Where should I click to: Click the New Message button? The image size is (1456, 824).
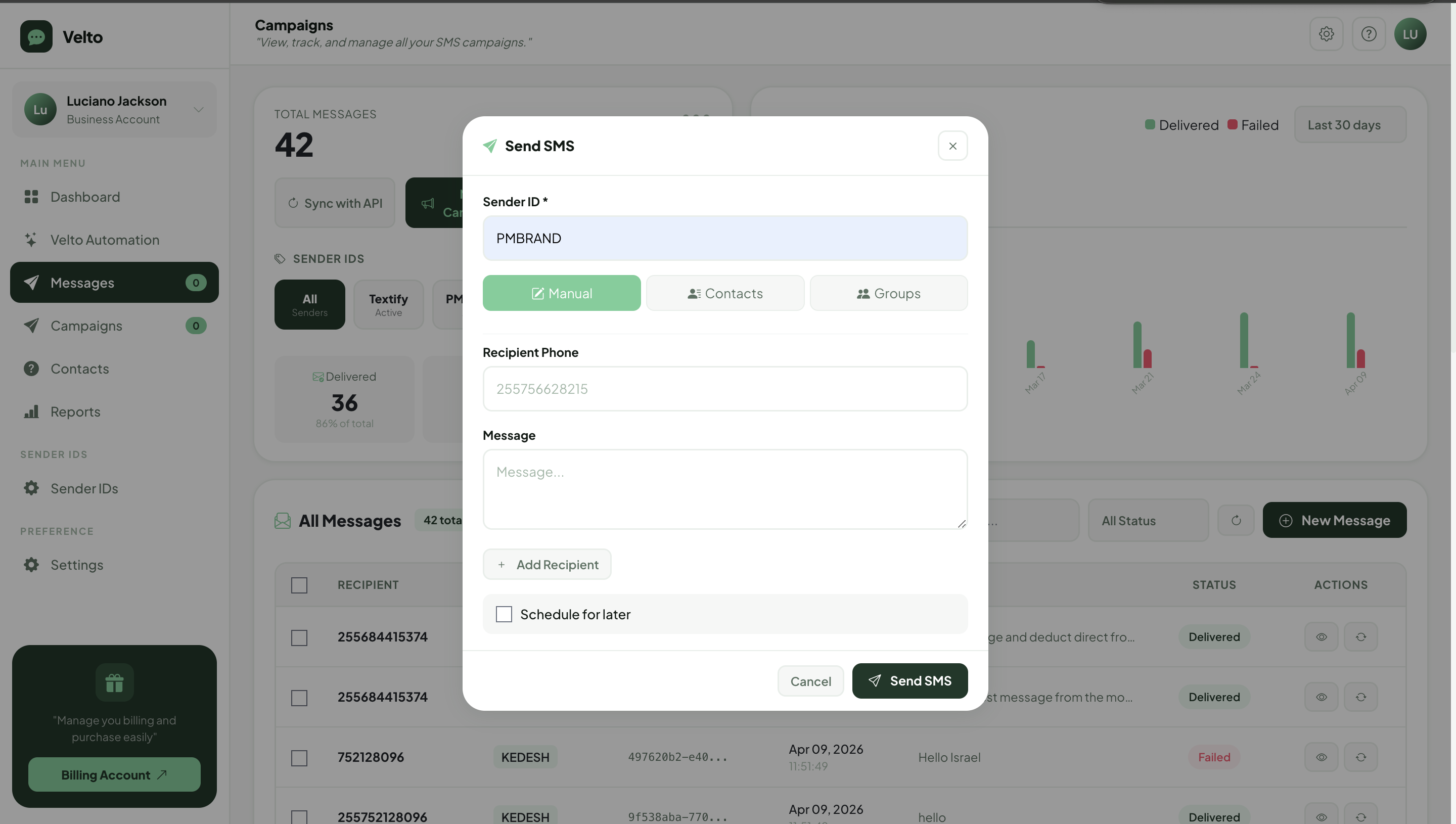(x=1334, y=520)
